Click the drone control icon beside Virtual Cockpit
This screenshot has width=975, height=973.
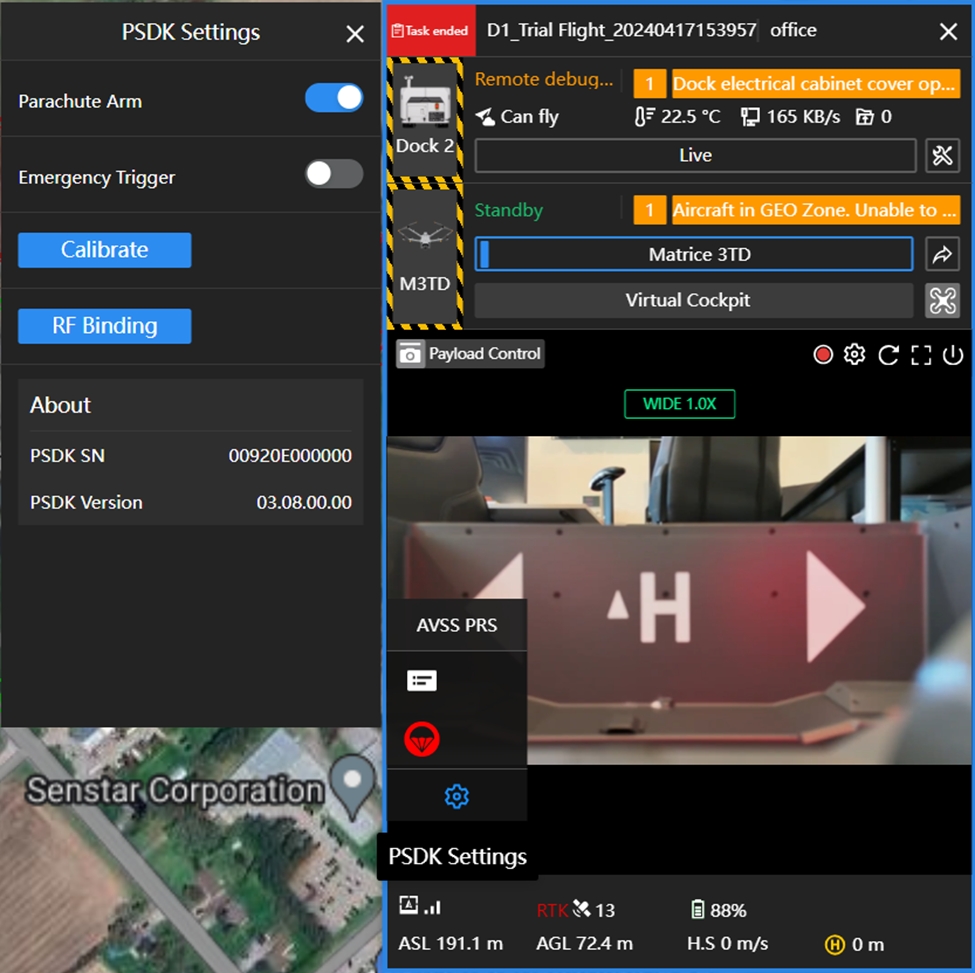click(x=942, y=300)
